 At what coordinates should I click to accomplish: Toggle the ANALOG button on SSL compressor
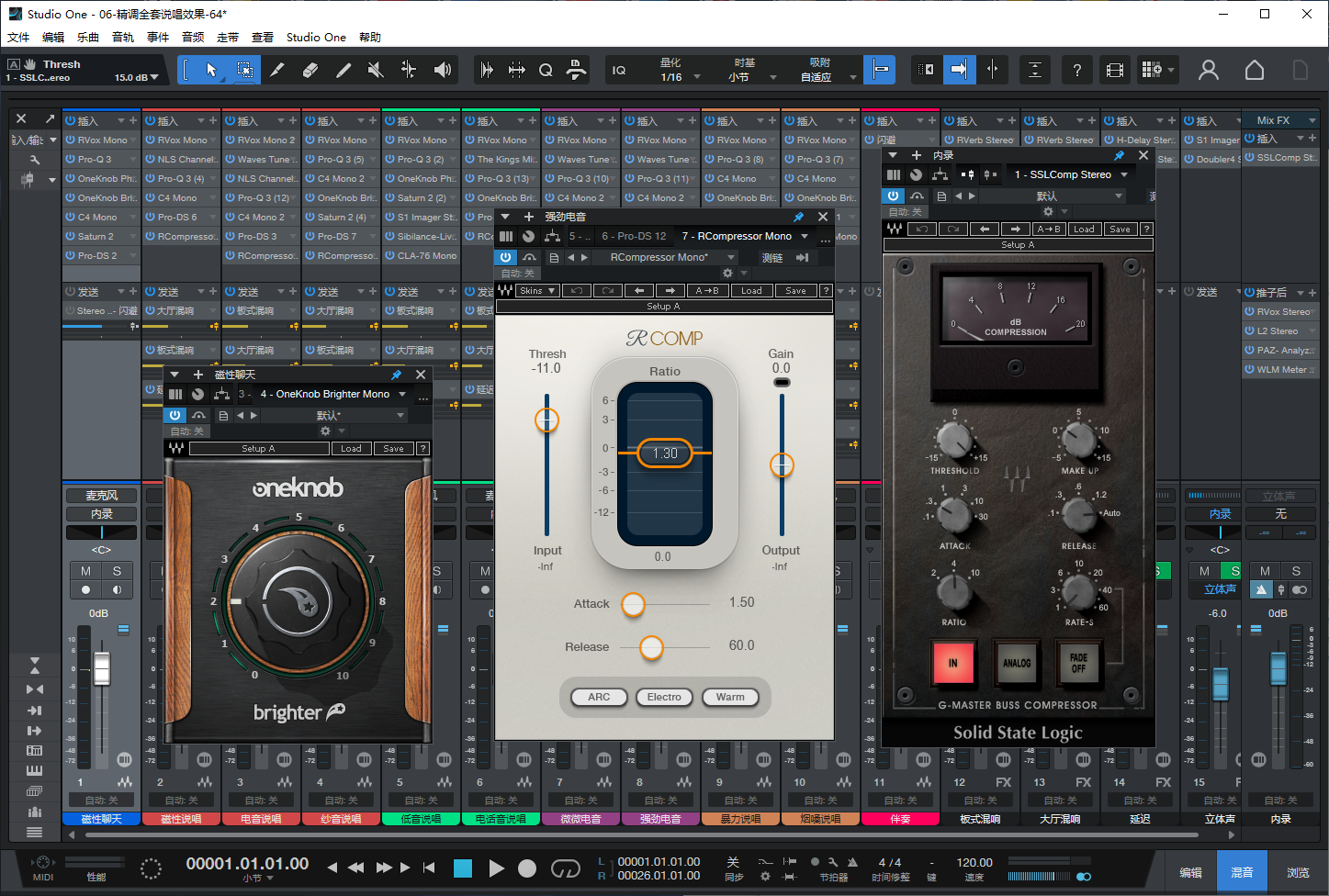click(1016, 662)
